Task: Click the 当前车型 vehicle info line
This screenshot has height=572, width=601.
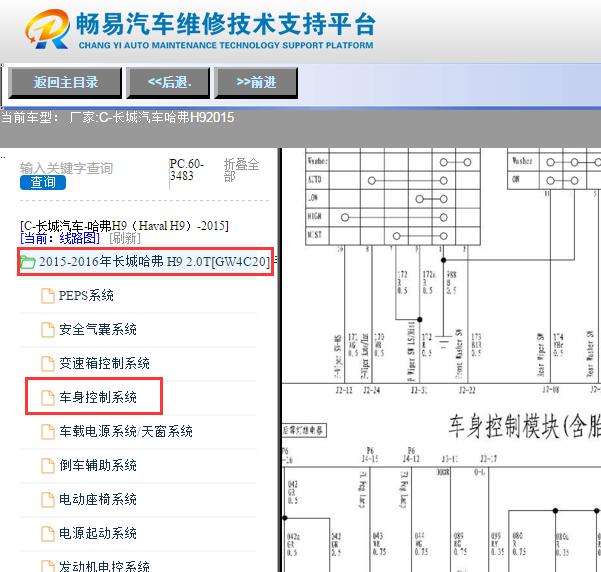Action: [117, 117]
